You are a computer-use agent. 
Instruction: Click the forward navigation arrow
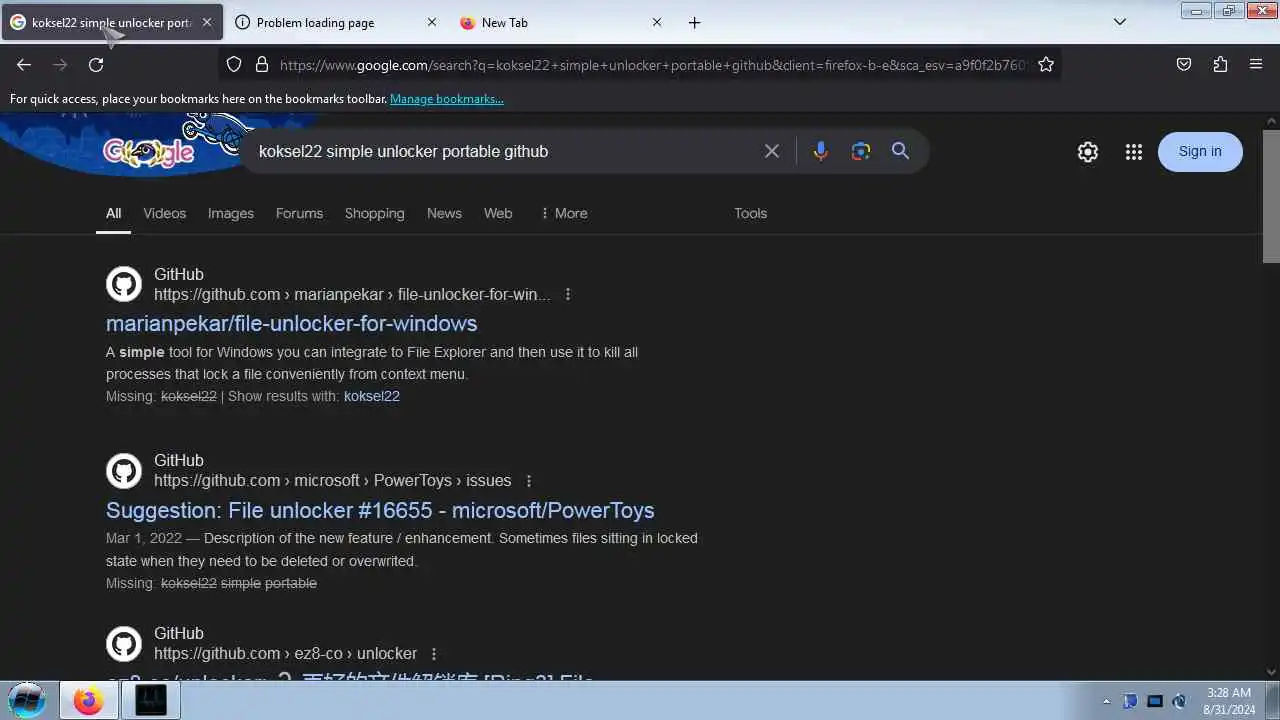coord(60,64)
